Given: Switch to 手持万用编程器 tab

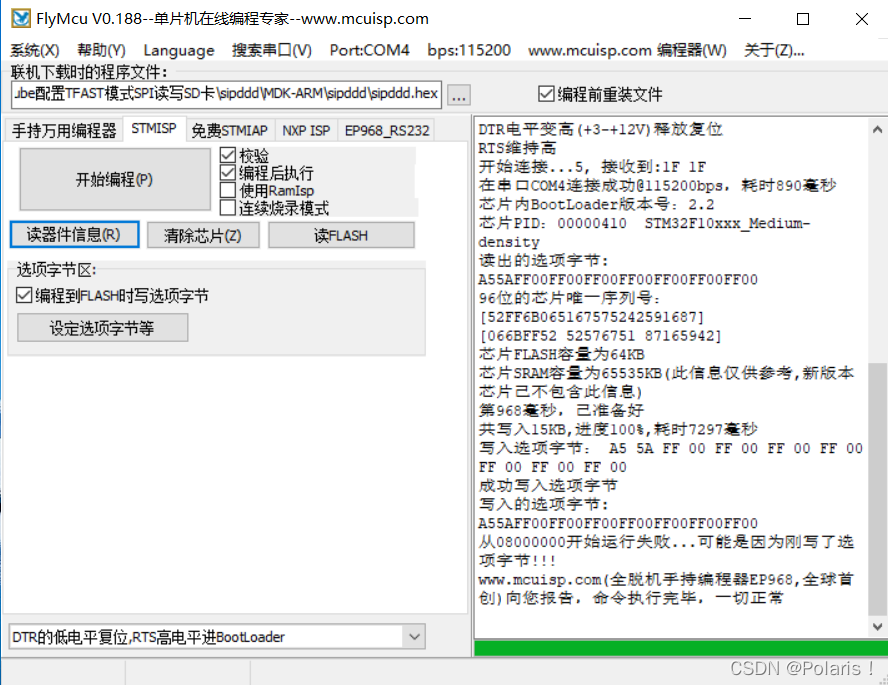Looking at the screenshot, I should coord(64,131).
